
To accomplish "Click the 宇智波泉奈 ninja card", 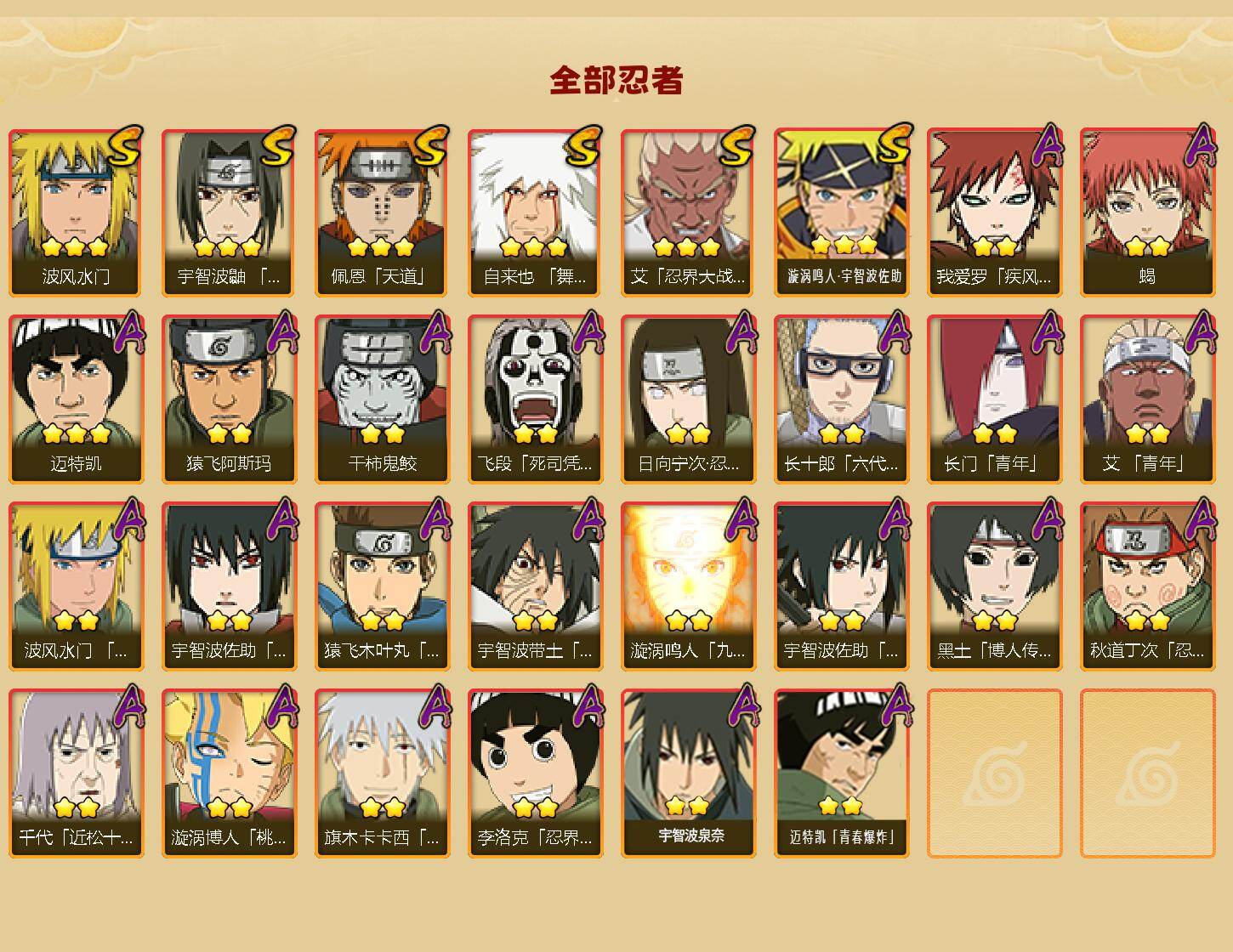I will [689, 773].
